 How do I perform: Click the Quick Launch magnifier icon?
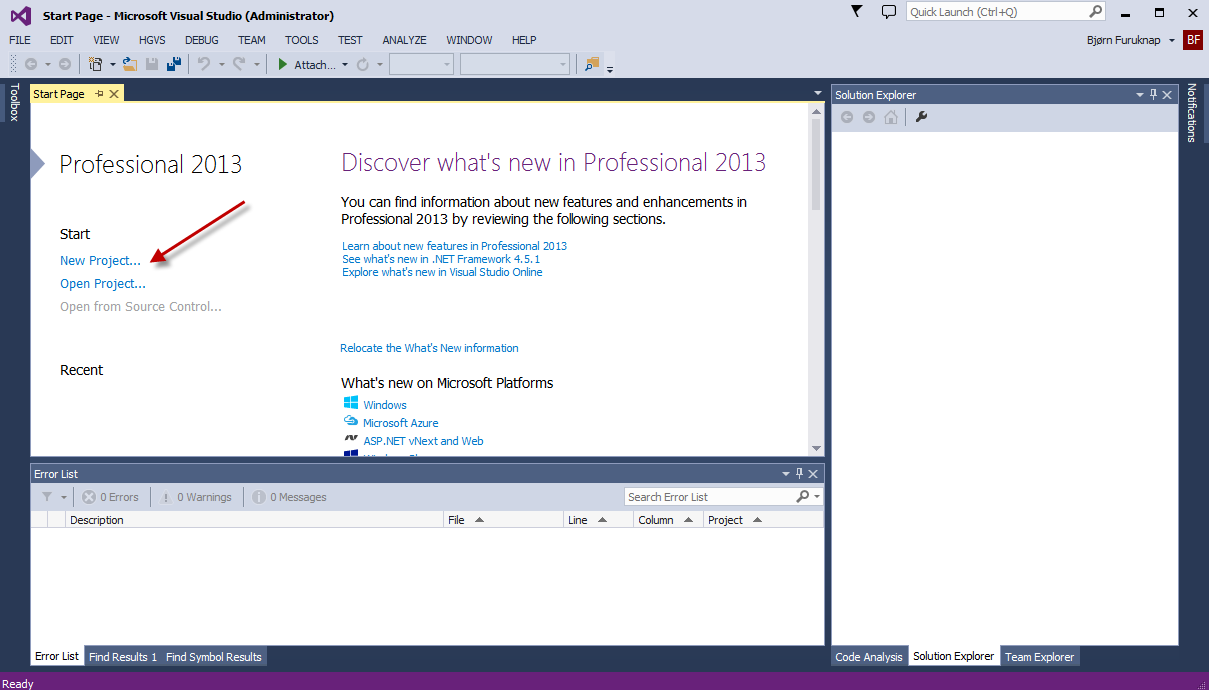(x=1095, y=12)
